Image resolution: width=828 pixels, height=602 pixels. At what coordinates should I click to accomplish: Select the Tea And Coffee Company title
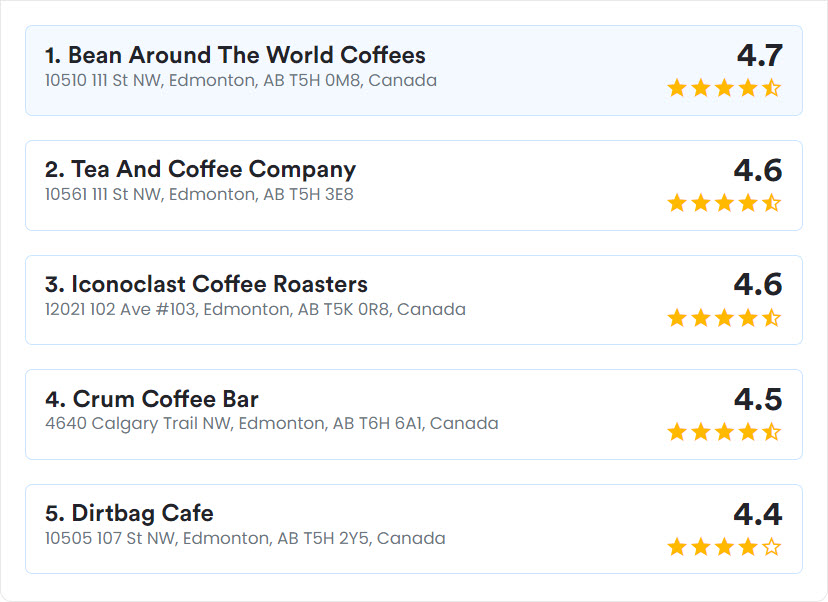pyautogui.click(x=200, y=170)
